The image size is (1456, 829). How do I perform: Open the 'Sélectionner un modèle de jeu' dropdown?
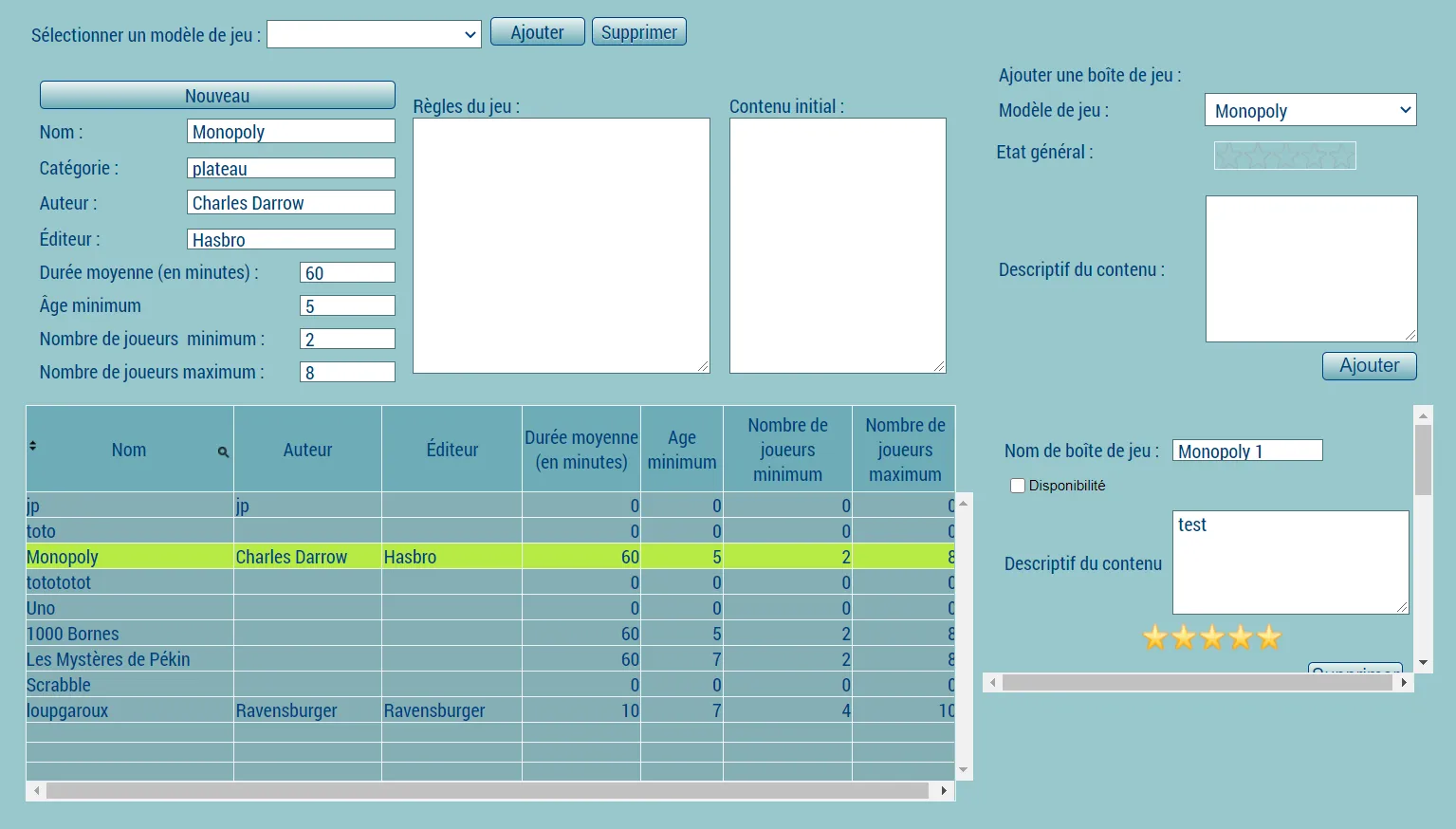(x=374, y=34)
